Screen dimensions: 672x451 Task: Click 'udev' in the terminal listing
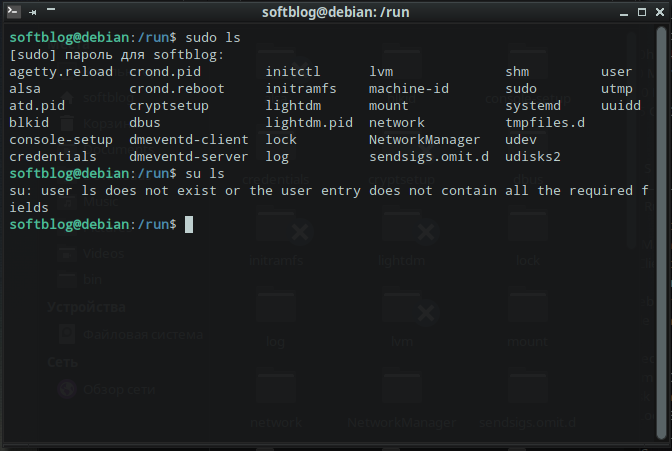point(521,140)
